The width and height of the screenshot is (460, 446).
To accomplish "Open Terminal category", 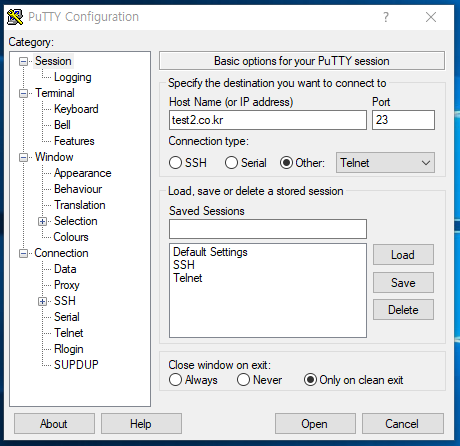I will point(55,93).
